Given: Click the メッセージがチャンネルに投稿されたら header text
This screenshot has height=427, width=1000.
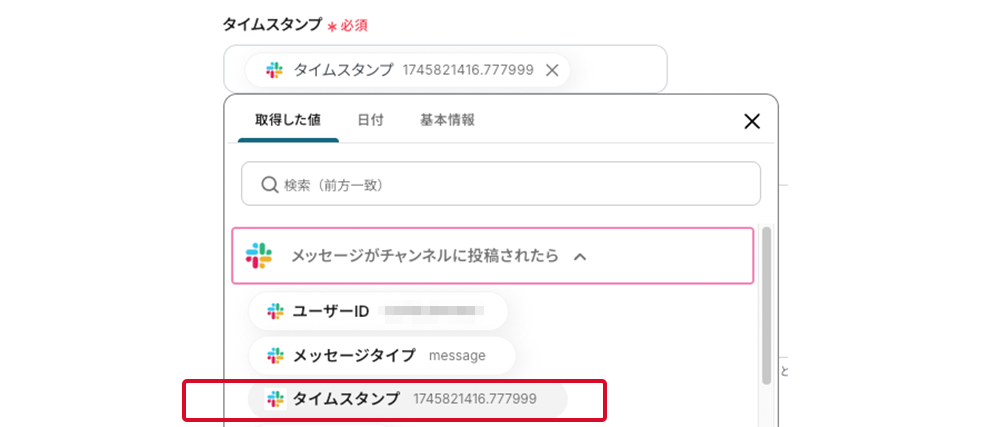Looking at the screenshot, I should tap(424, 256).
